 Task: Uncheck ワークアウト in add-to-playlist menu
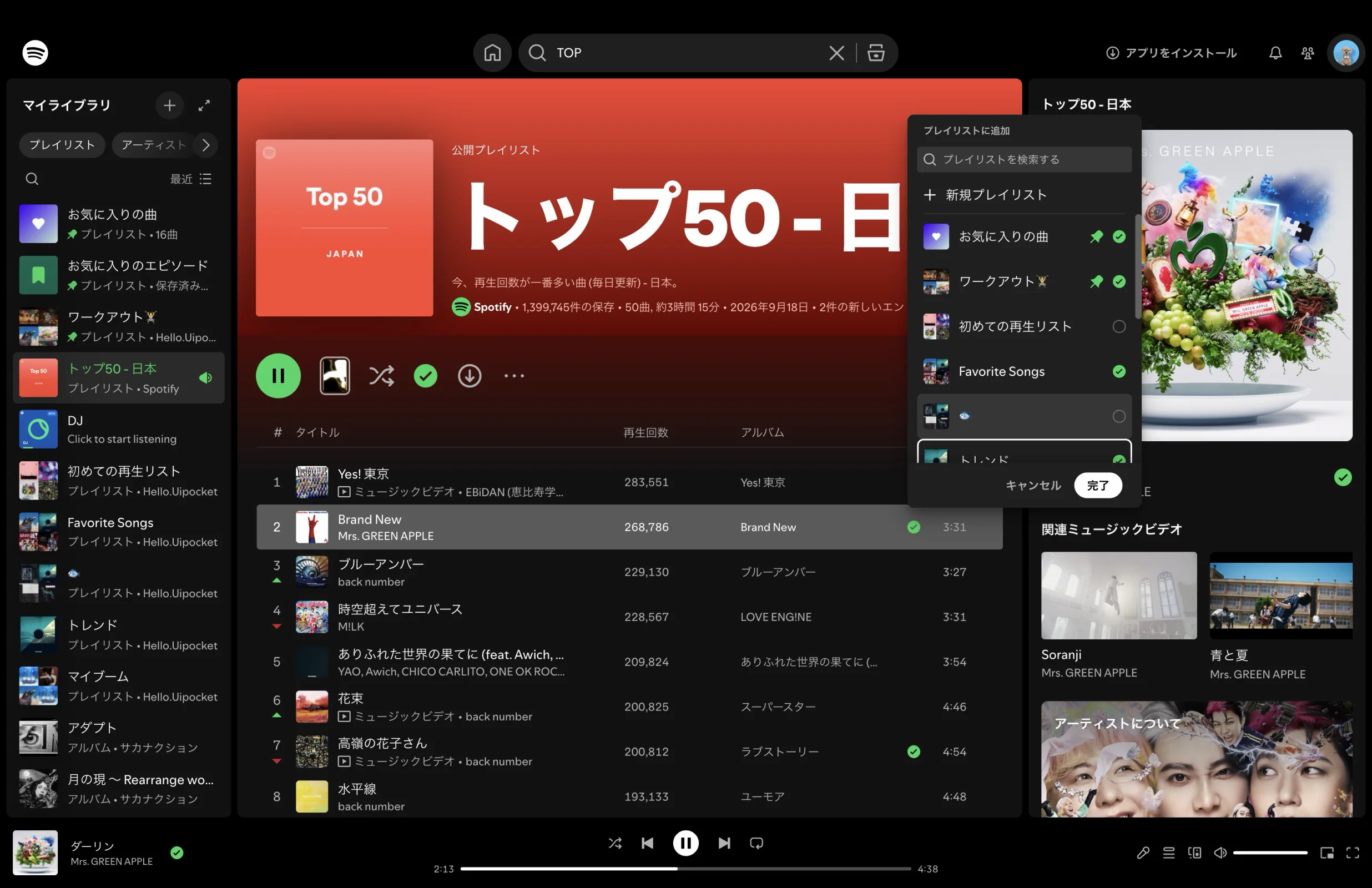click(x=1119, y=281)
